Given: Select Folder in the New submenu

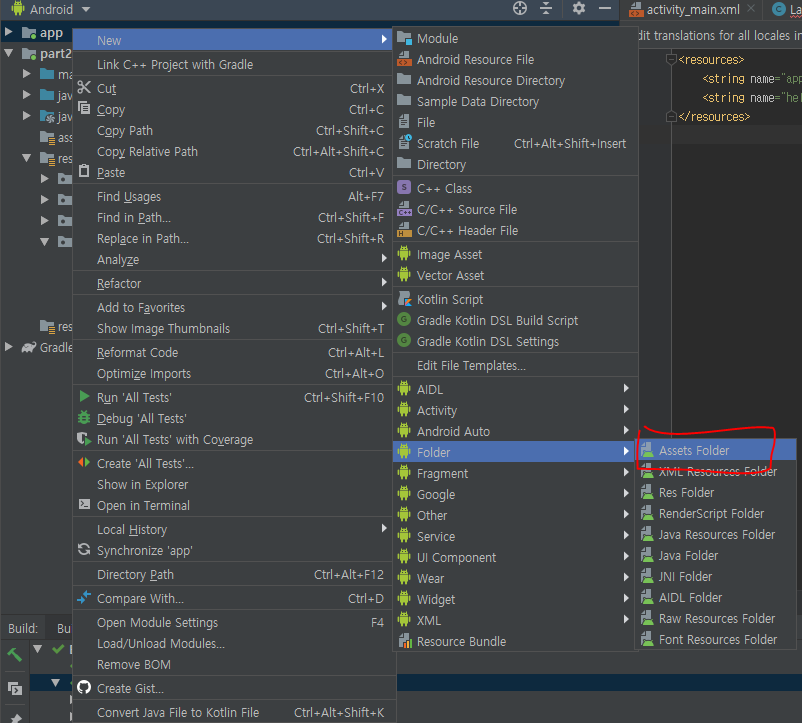Looking at the screenshot, I should [x=514, y=452].
